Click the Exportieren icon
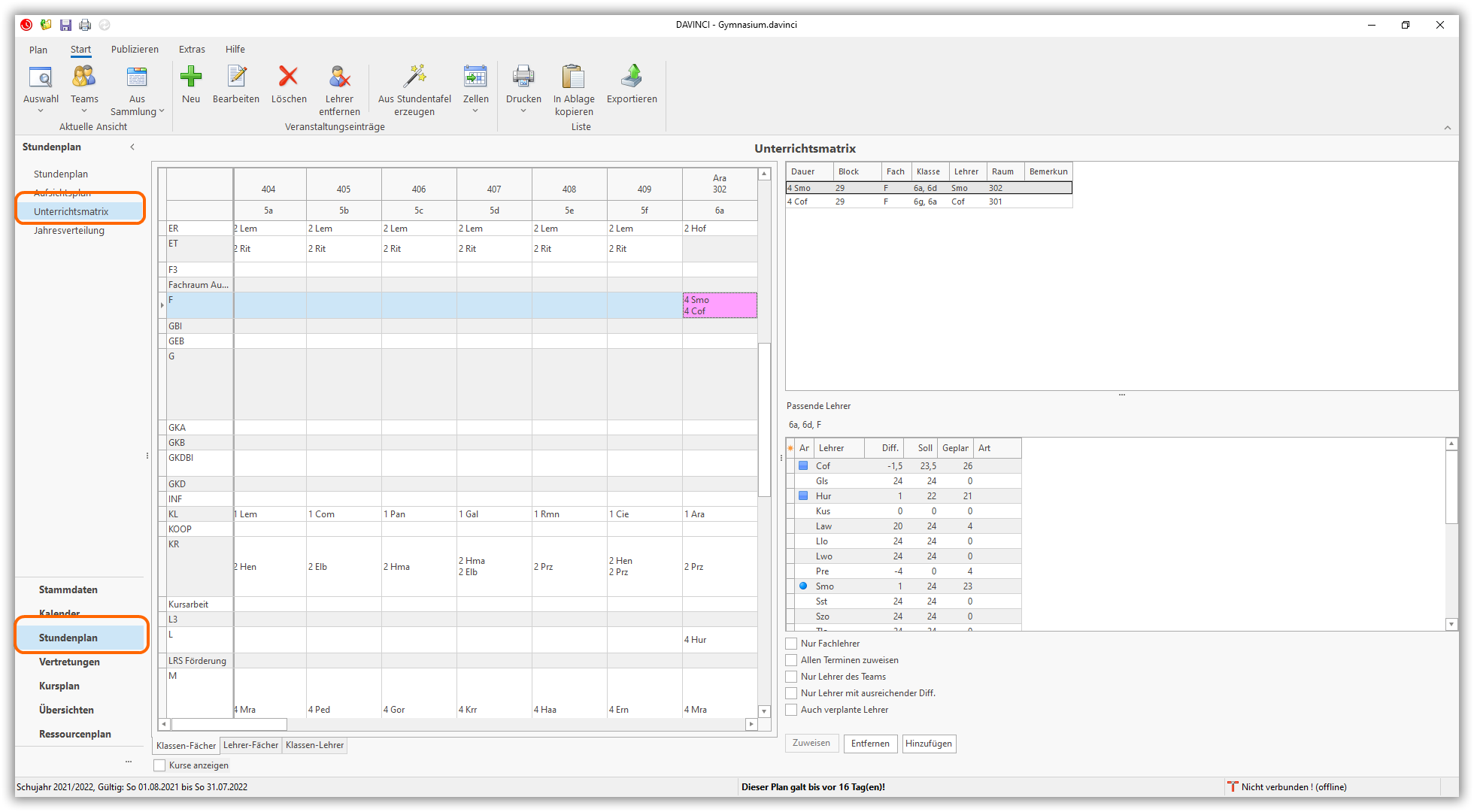 tap(632, 77)
